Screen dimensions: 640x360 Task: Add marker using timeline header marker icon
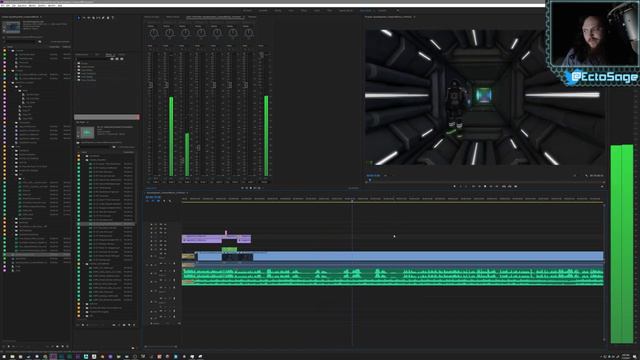click(x=164, y=201)
